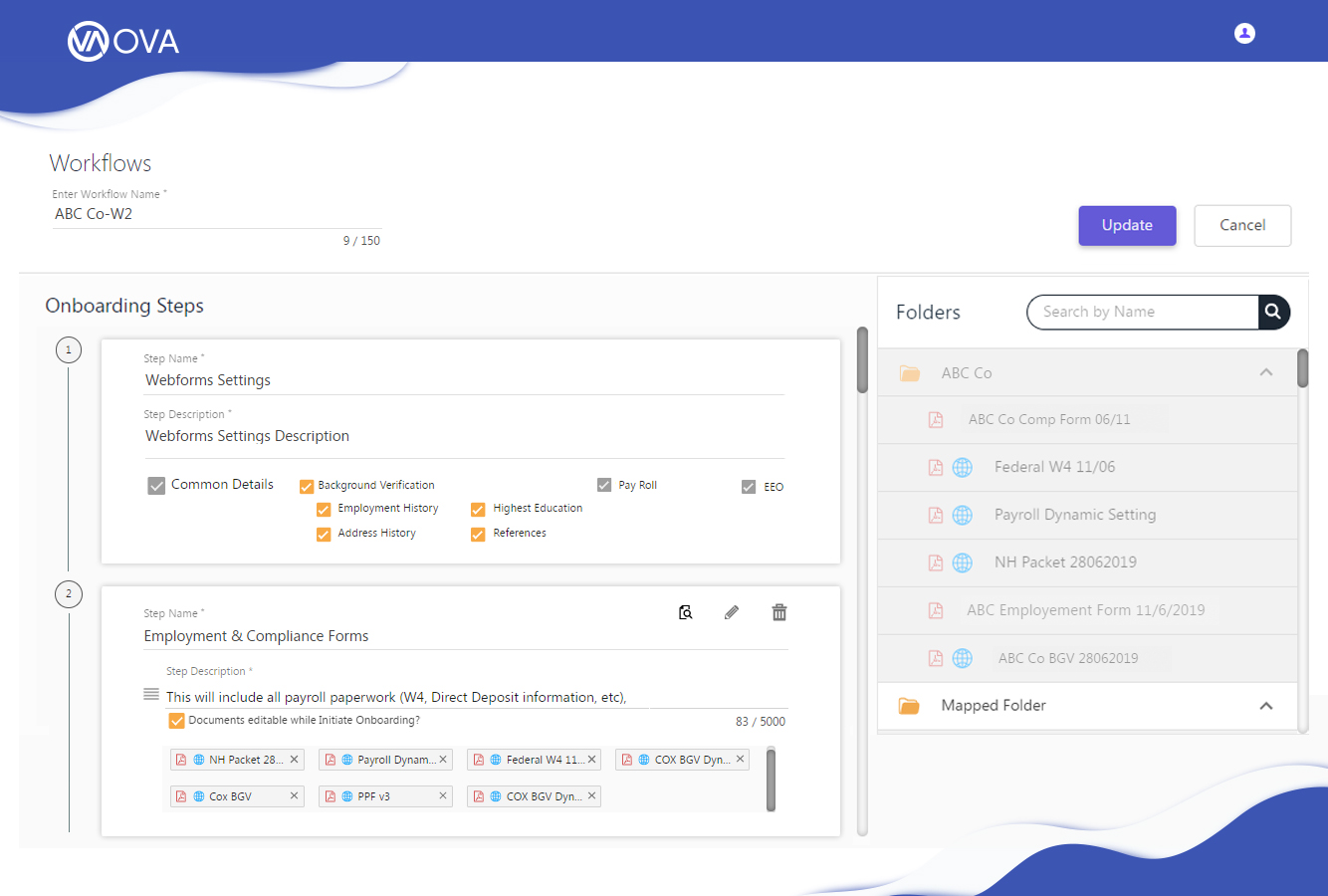Remove the NH Packet document chip
The height and width of the screenshot is (896, 1328).
(294, 760)
